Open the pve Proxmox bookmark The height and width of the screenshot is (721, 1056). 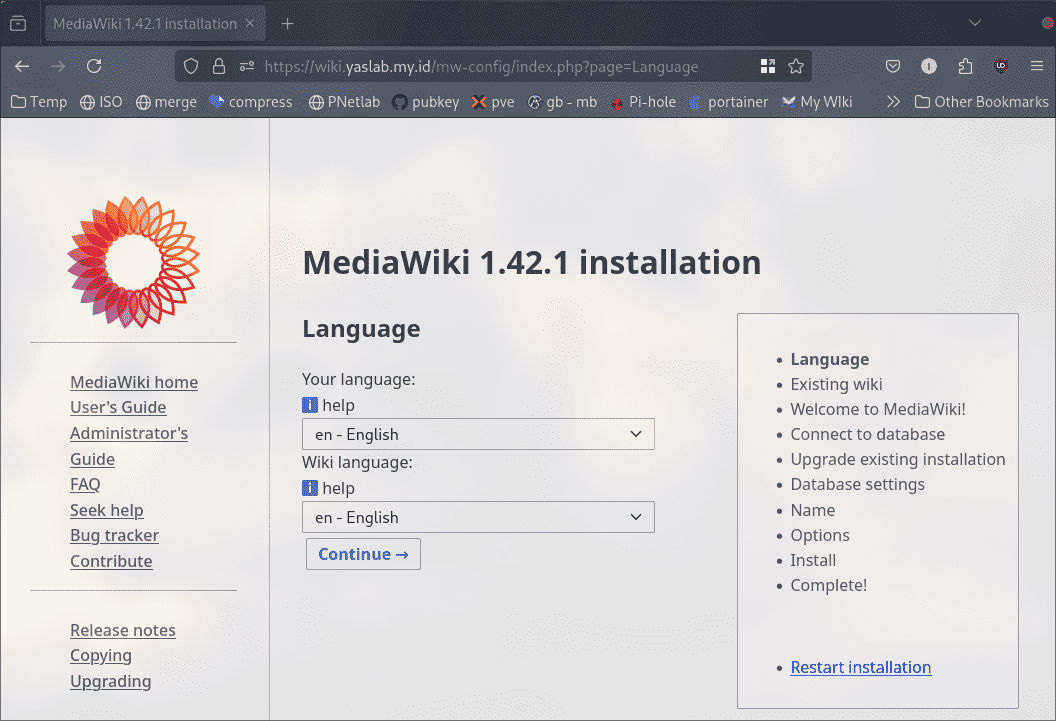[493, 102]
